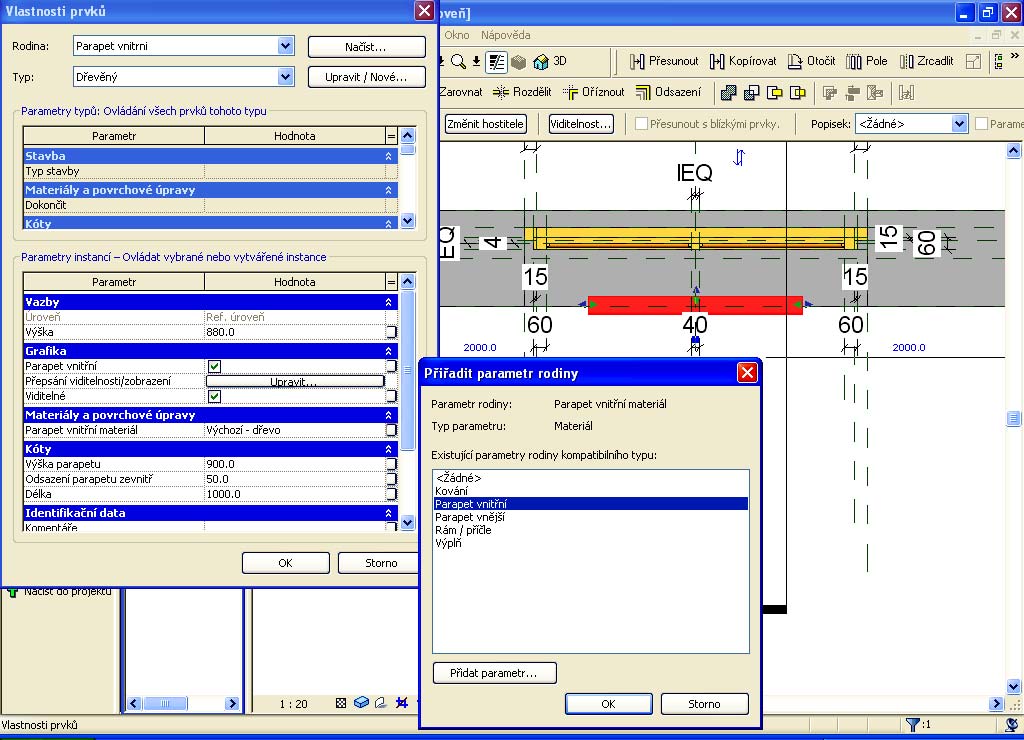Click the Upravit / Nové... button
The width and height of the screenshot is (1024, 740).
(366, 77)
